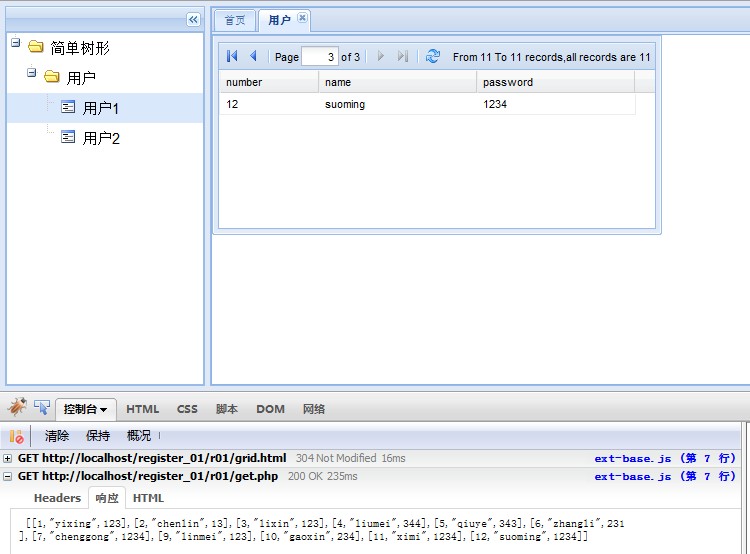Click grid cell '1234'

coord(495,104)
